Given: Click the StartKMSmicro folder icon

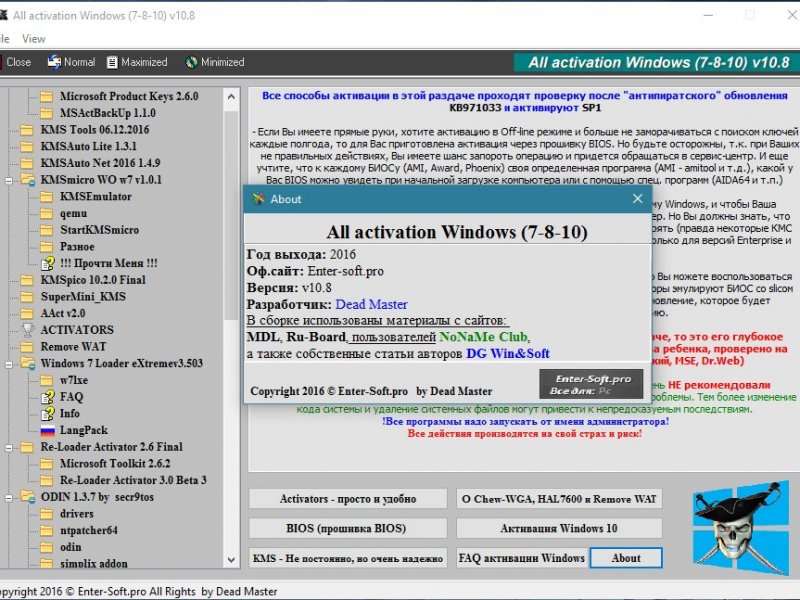Looking at the screenshot, I should [47, 230].
